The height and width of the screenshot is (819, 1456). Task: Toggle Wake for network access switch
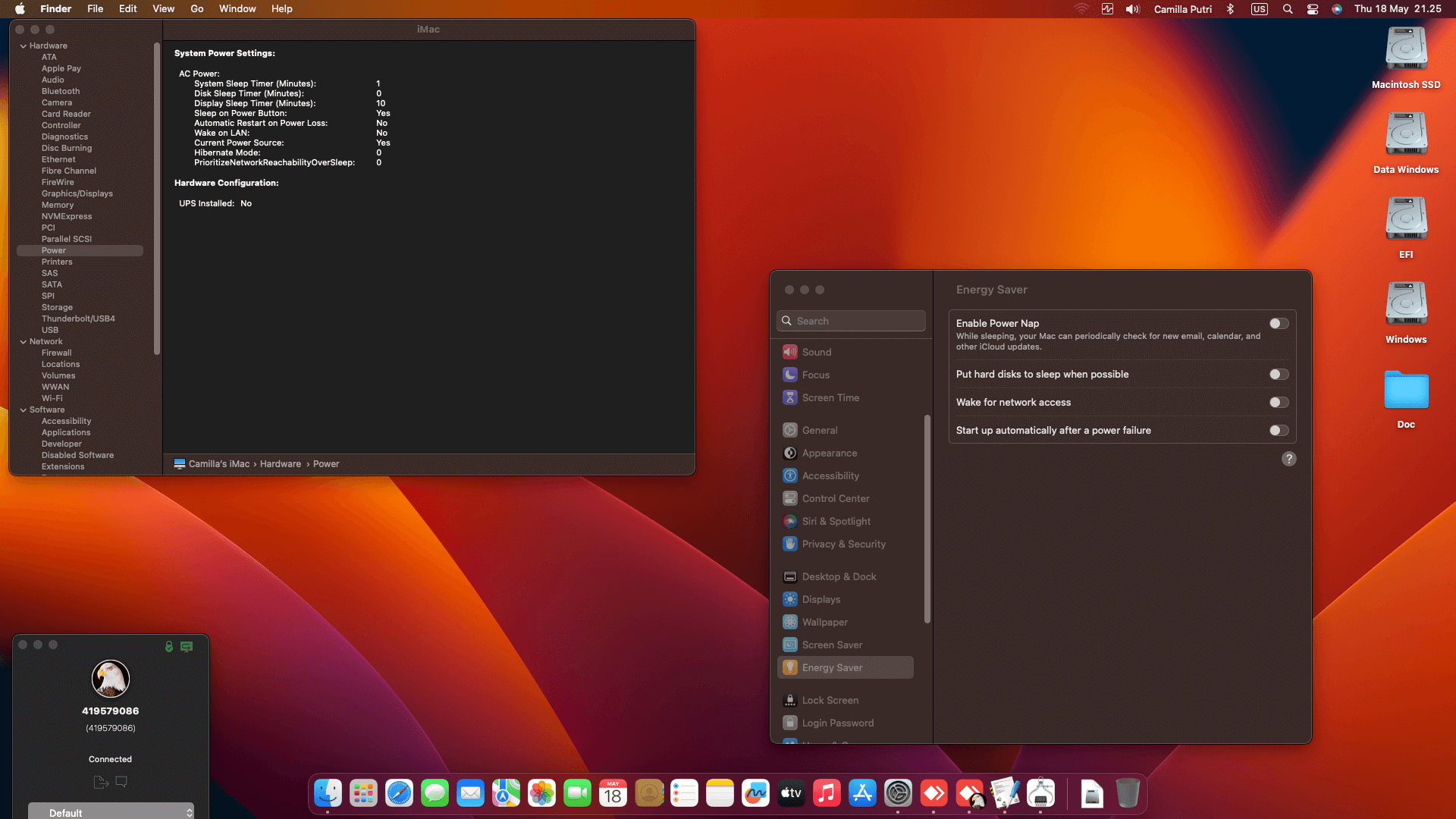coord(1279,403)
